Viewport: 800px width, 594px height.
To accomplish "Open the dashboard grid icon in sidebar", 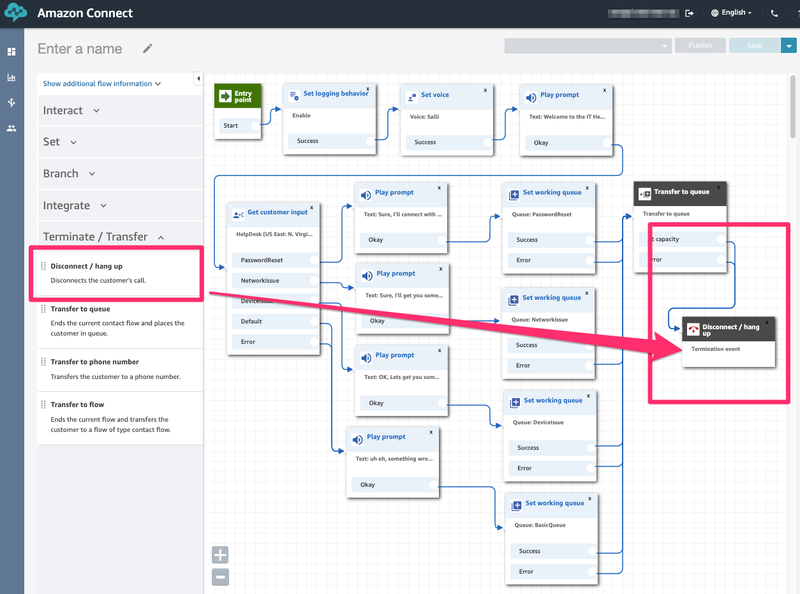I will (11, 52).
